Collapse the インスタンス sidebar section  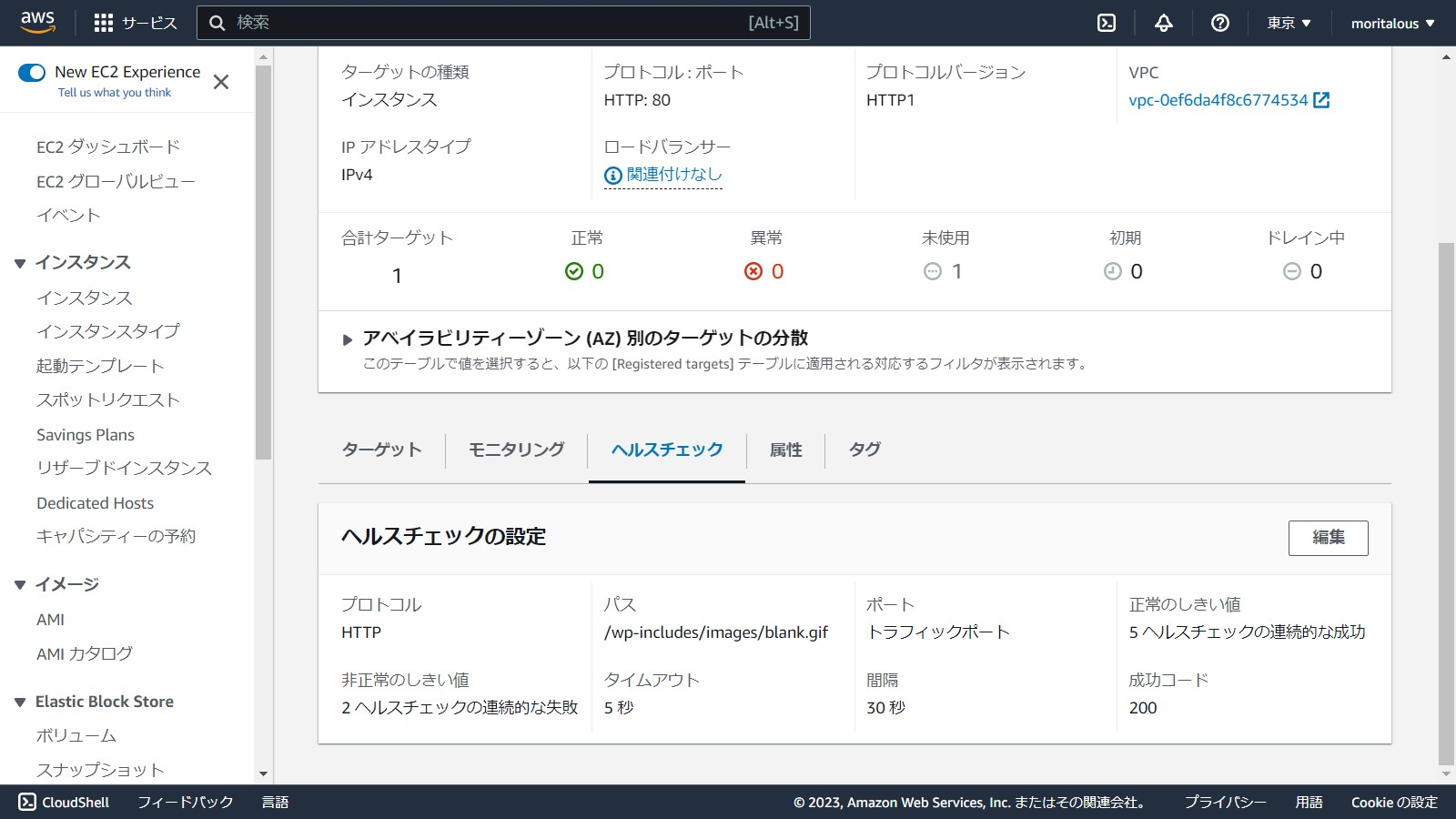(x=20, y=263)
